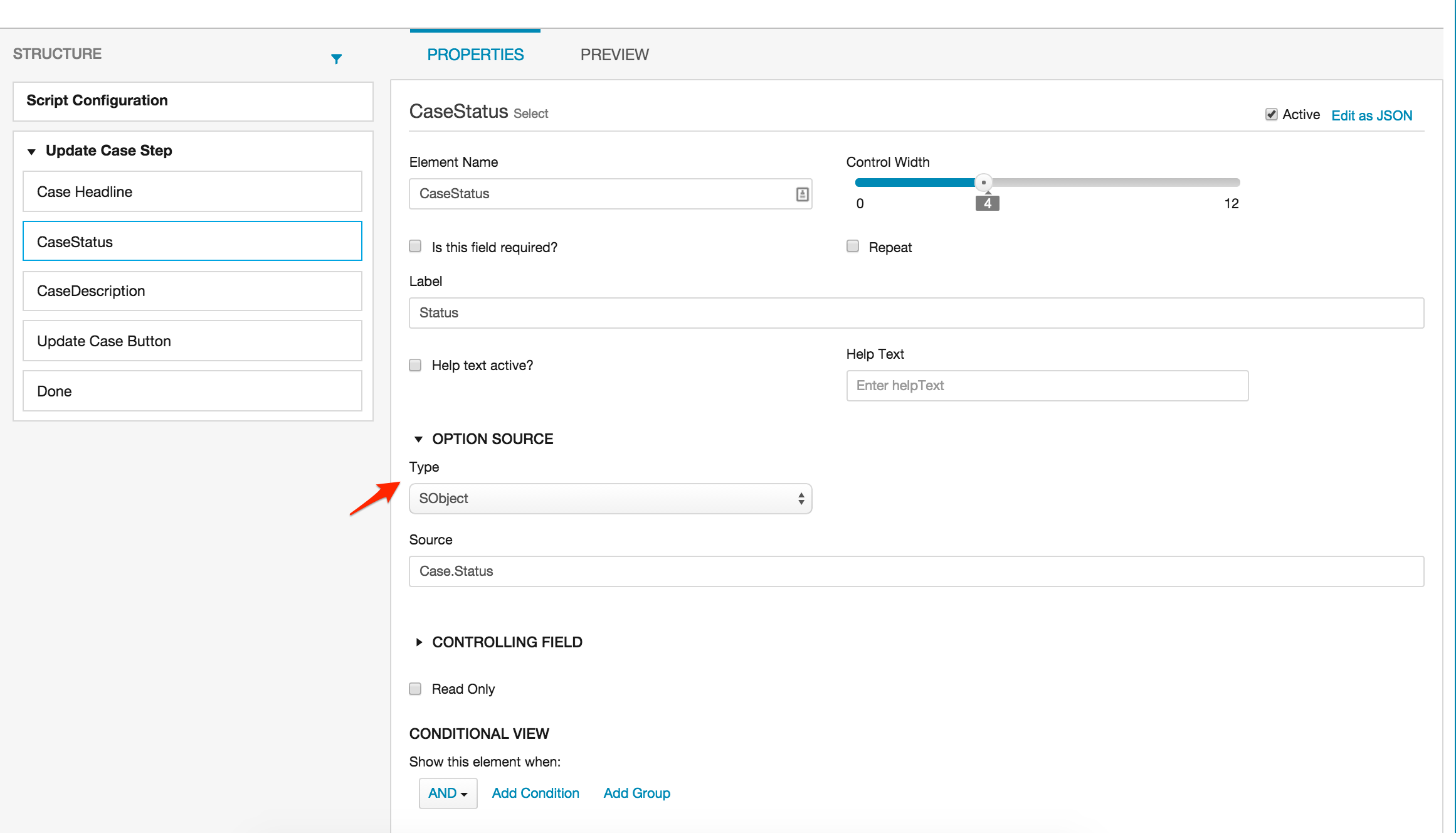Collapse the Update Case Step tree
The height and width of the screenshot is (833, 1456).
31,151
